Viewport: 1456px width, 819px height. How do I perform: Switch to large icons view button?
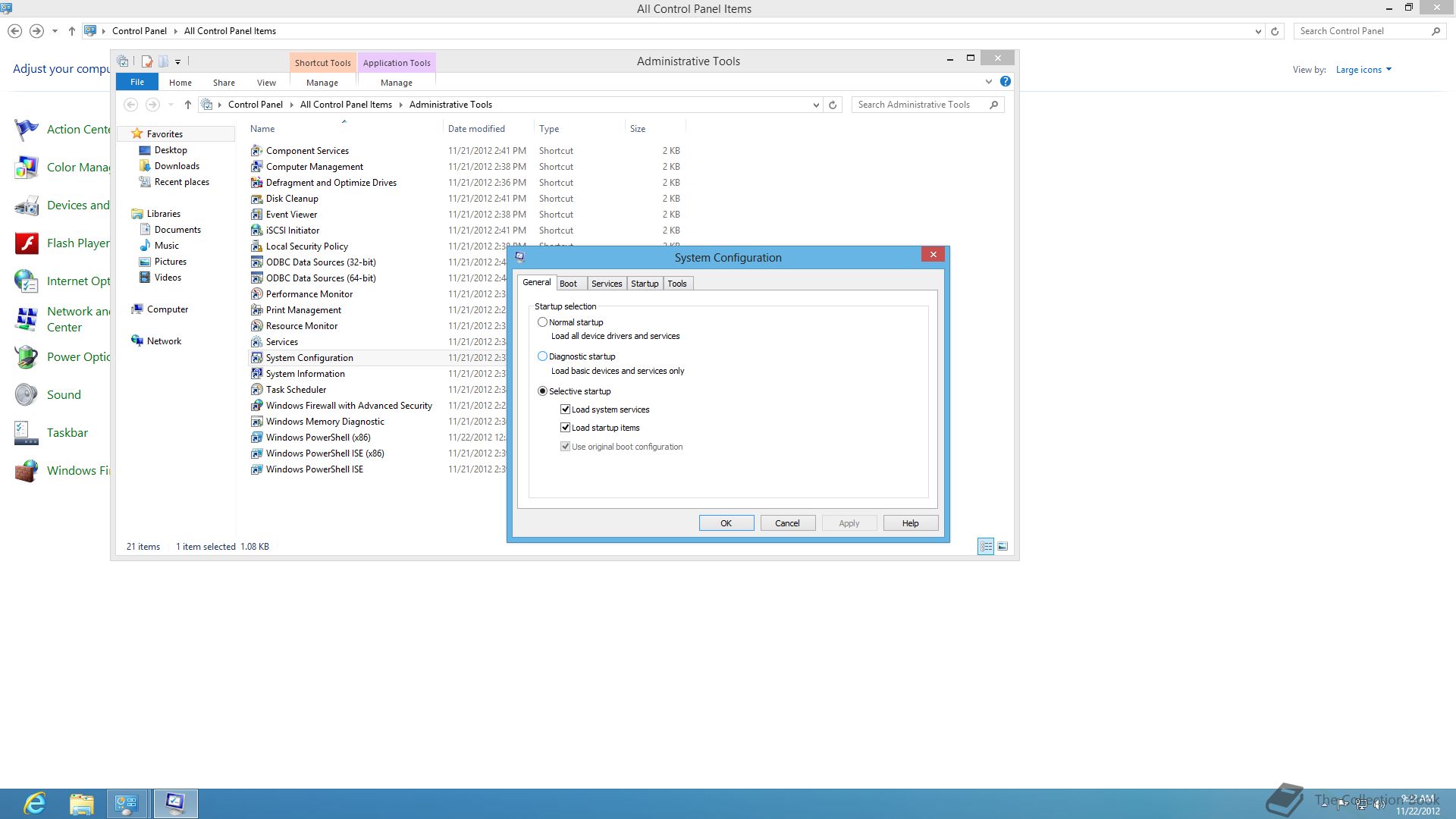[1003, 546]
